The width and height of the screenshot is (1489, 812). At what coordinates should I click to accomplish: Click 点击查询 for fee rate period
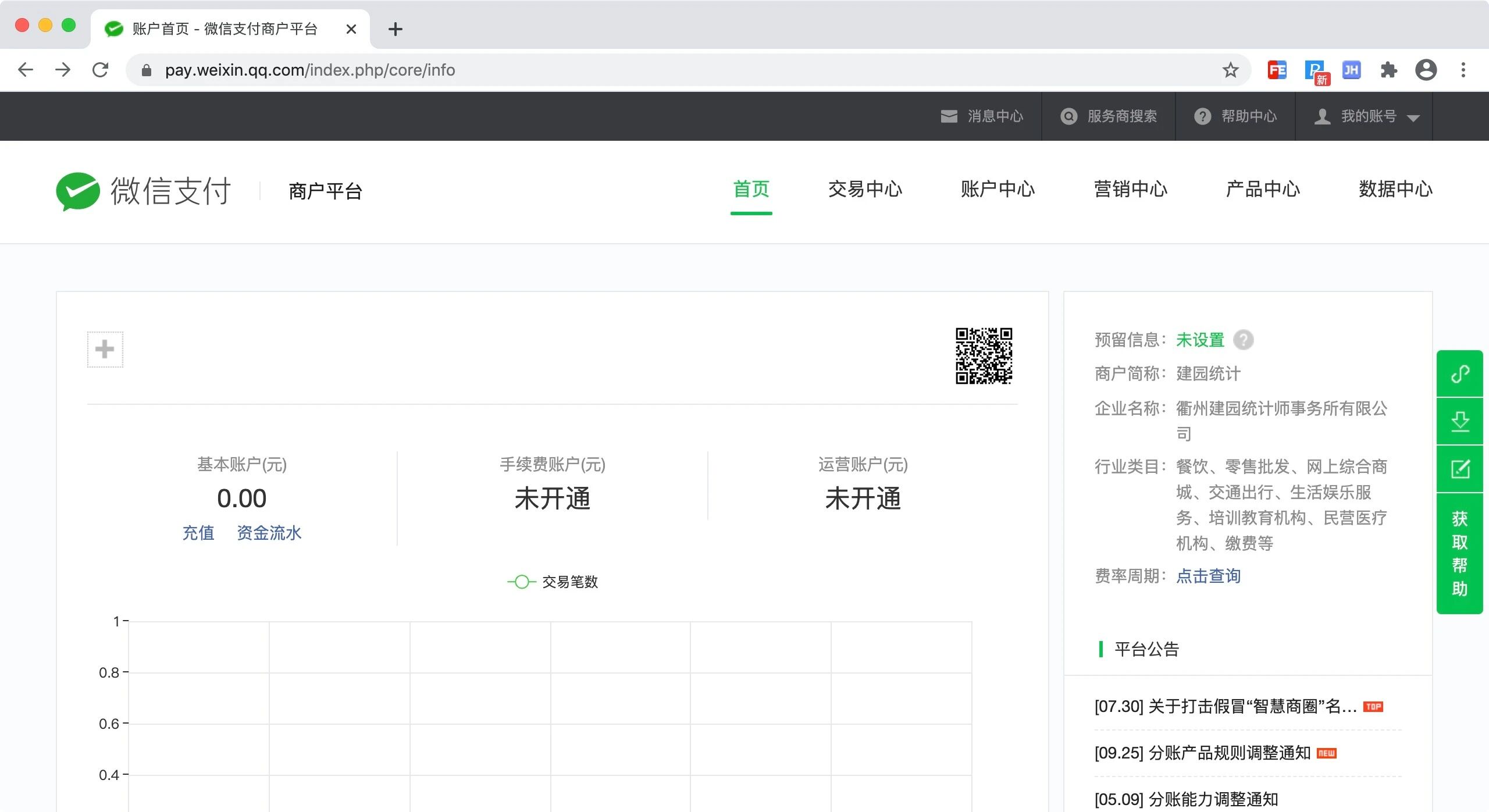[1208, 576]
